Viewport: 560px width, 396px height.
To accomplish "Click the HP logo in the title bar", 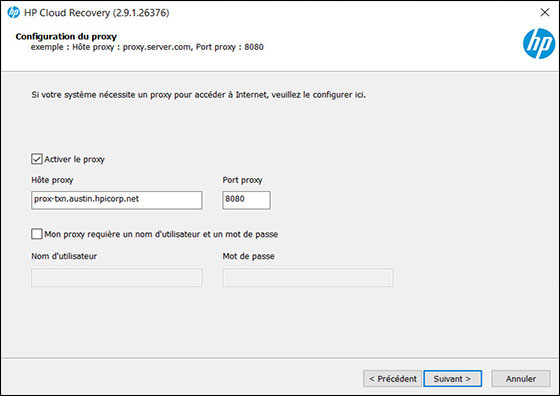I will click(14, 12).
